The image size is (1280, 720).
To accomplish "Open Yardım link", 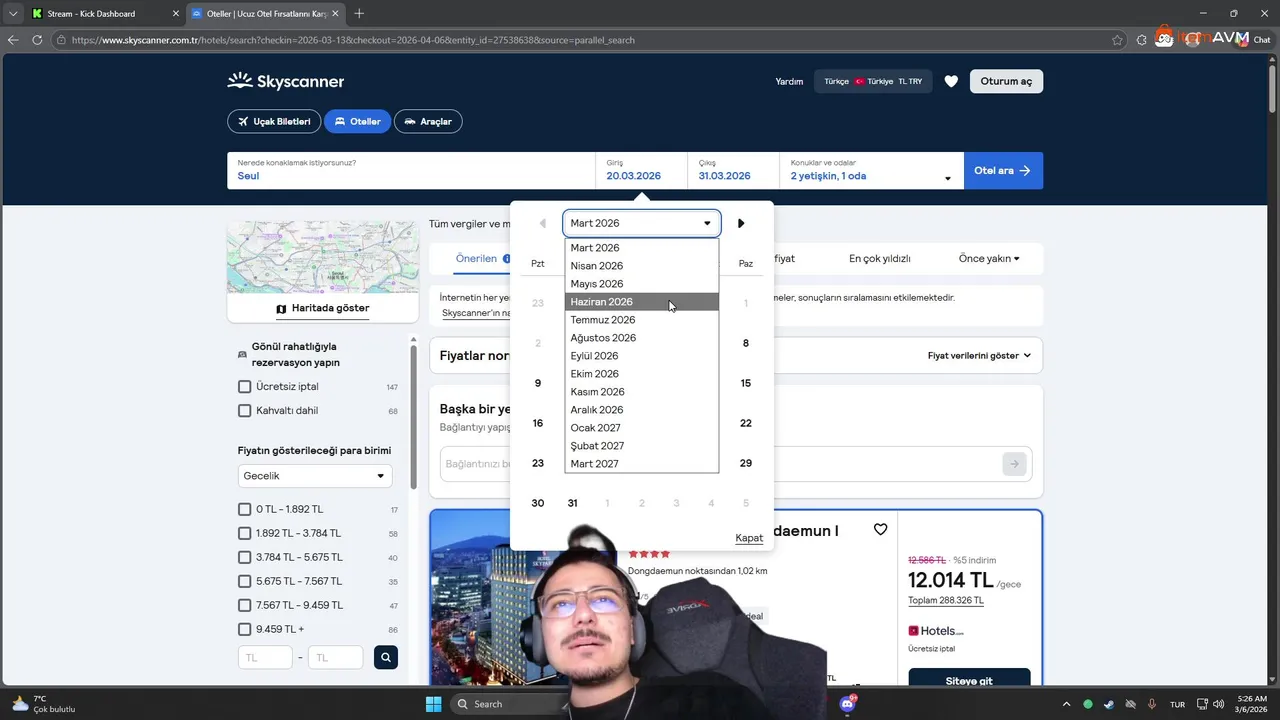I will pyautogui.click(x=789, y=81).
